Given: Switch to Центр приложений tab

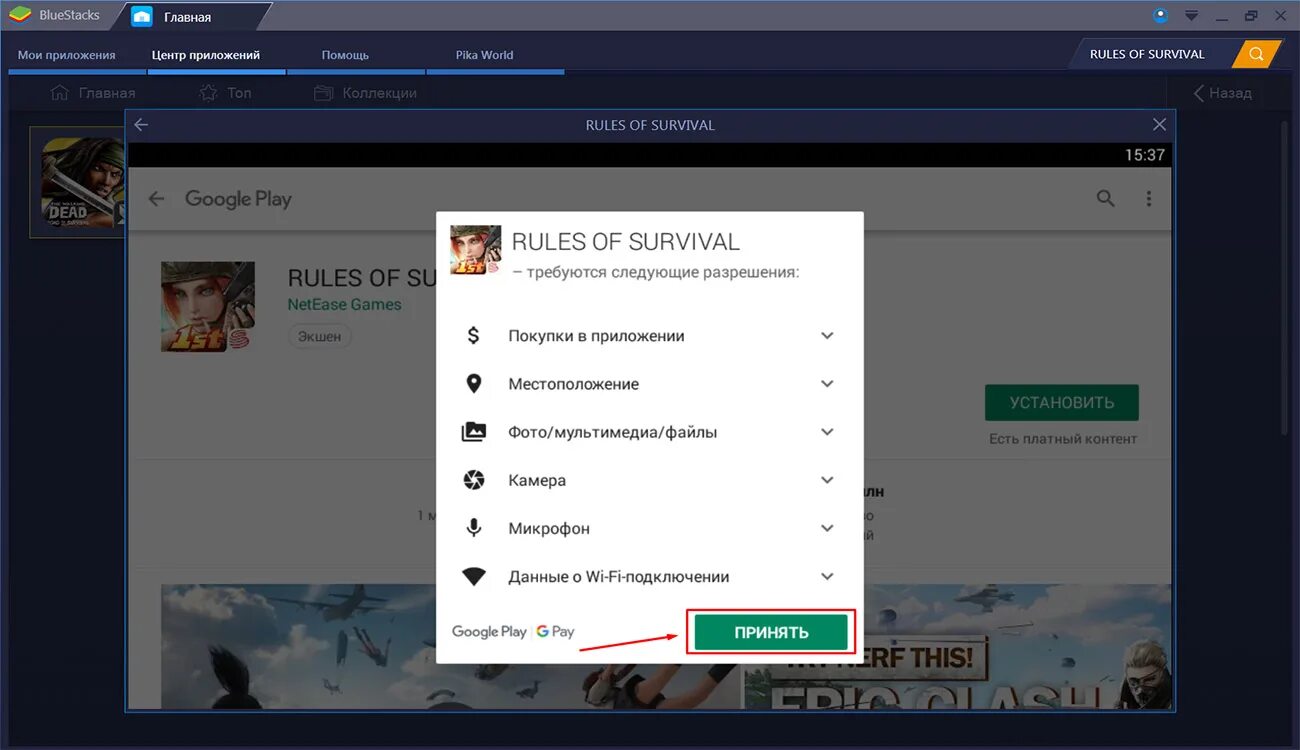Looking at the screenshot, I should (x=206, y=55).
